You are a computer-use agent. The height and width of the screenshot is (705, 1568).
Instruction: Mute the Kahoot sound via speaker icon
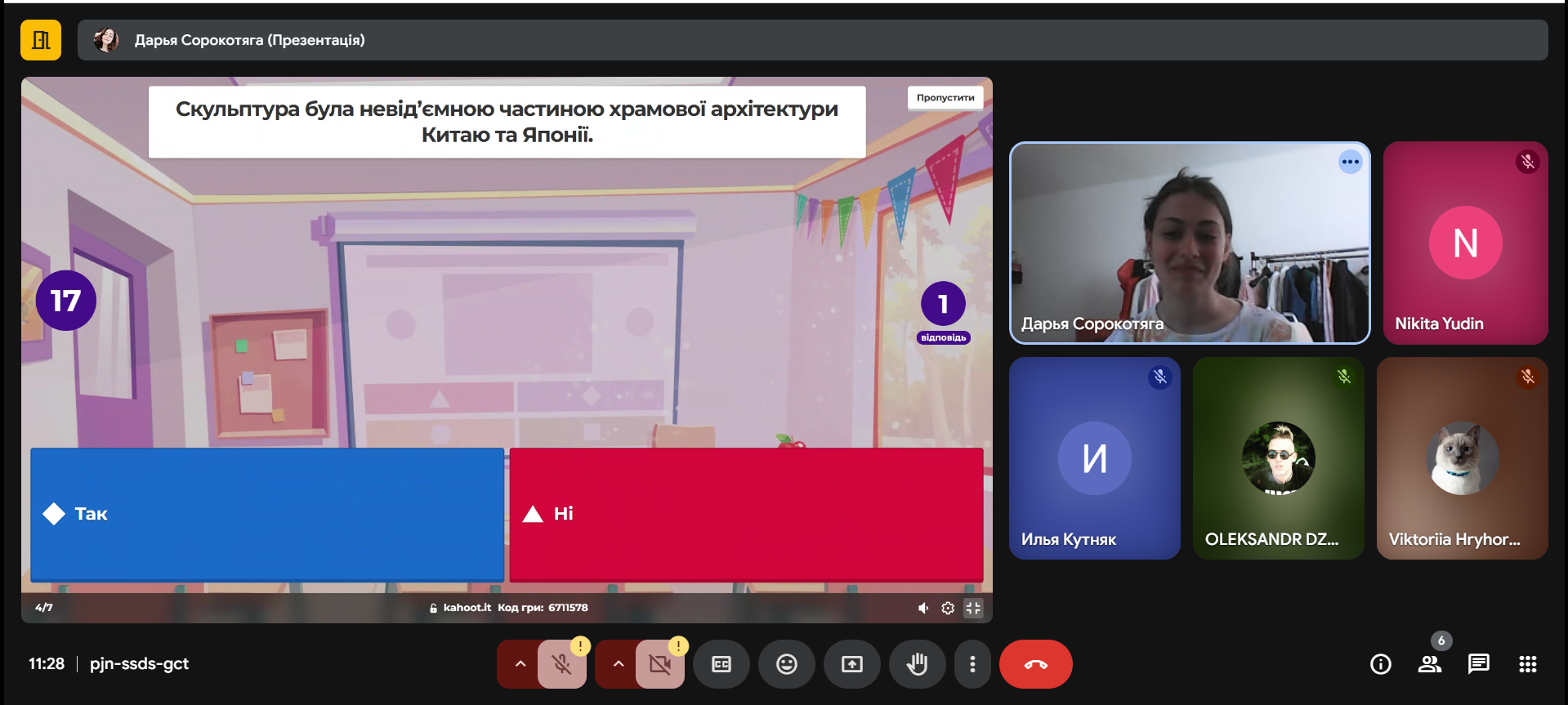pyautogui.click(x=922, y=608)
